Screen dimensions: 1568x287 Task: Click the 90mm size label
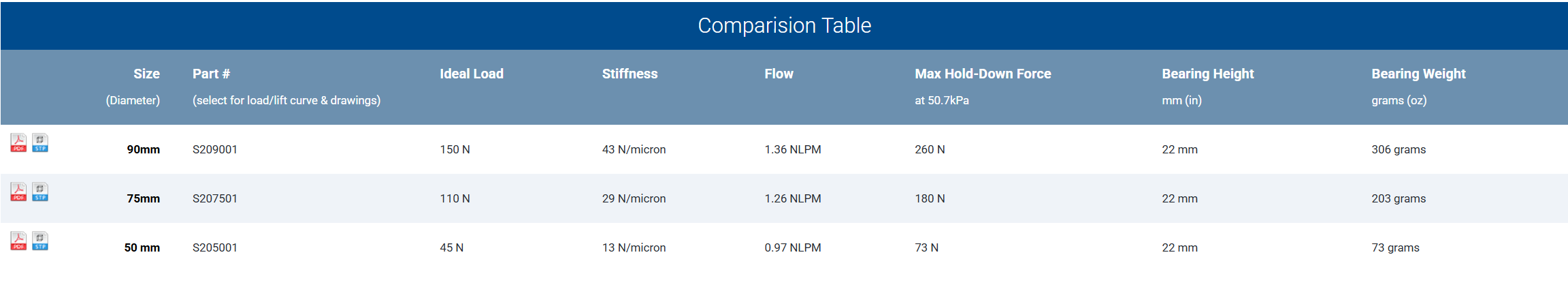click(143, 149)
